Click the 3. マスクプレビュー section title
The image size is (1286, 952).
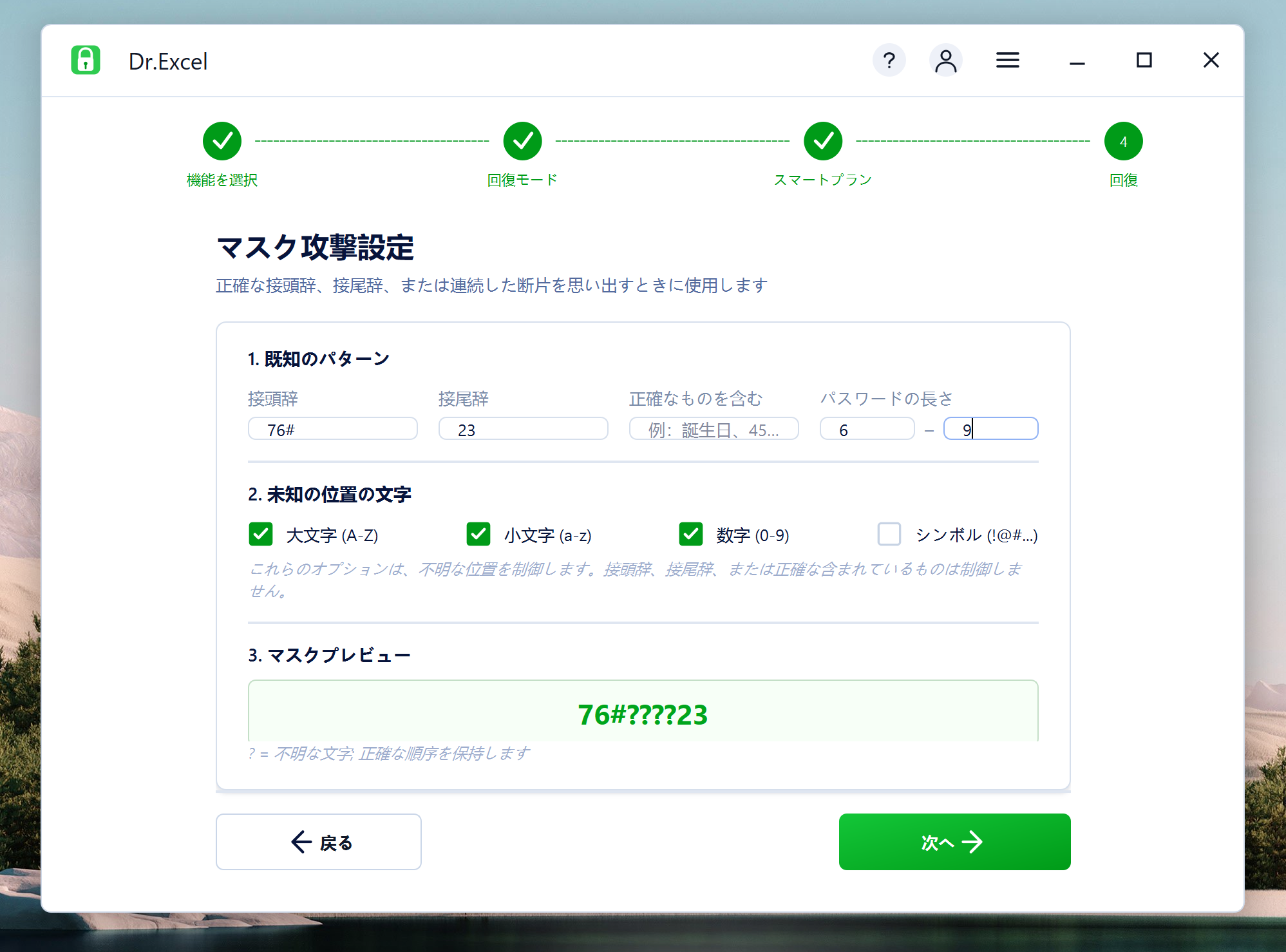pos(330,655)
